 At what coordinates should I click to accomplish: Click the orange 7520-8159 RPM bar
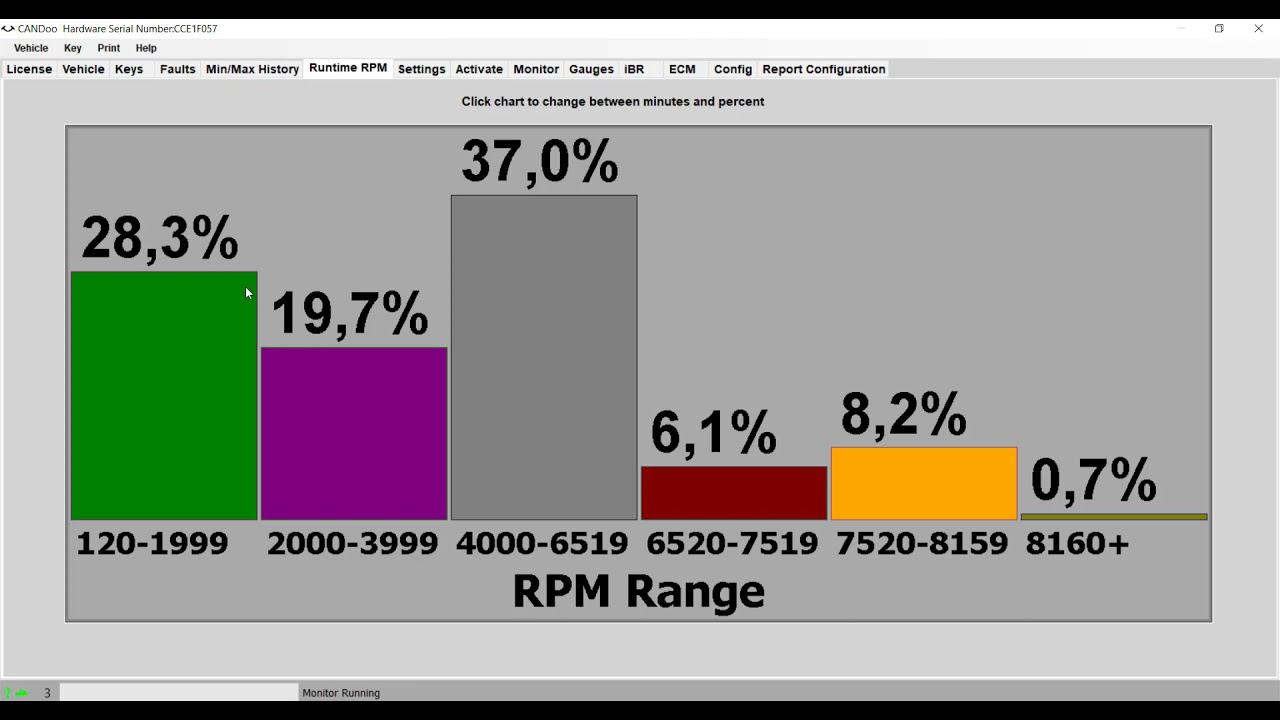pos(924,484)
